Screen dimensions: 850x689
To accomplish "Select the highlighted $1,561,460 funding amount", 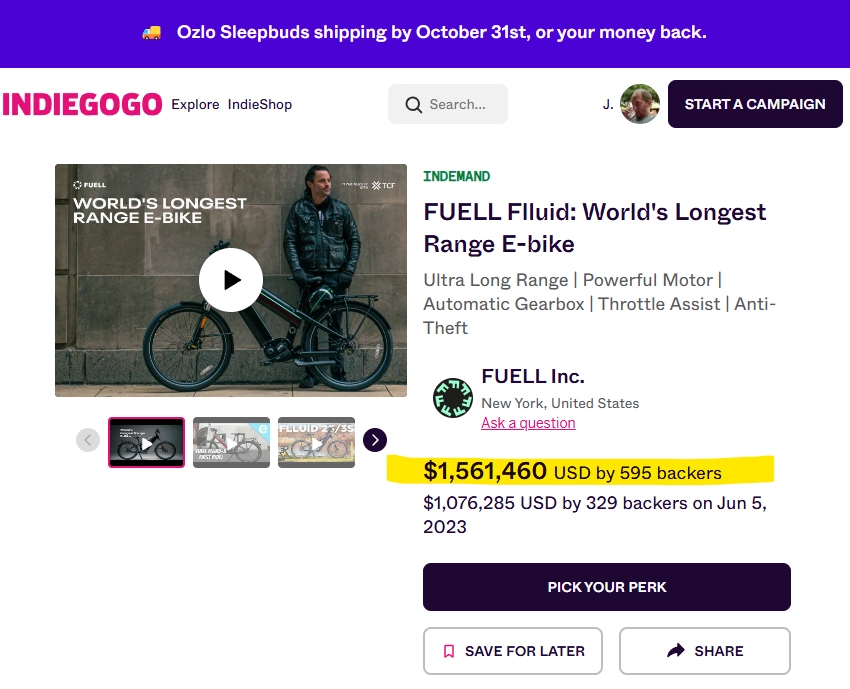I will click(485, 470).
